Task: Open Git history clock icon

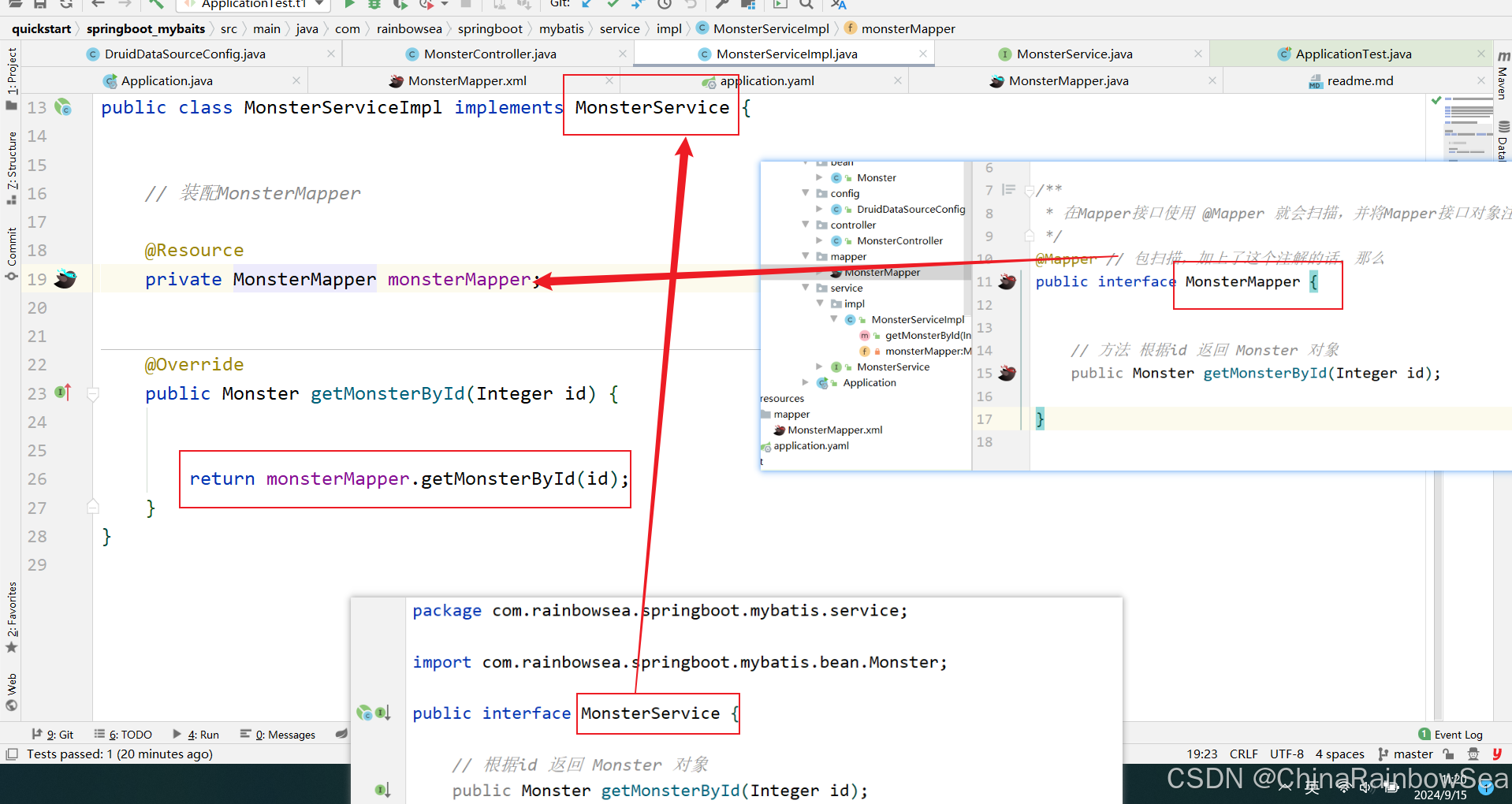Action: point(665,4)
